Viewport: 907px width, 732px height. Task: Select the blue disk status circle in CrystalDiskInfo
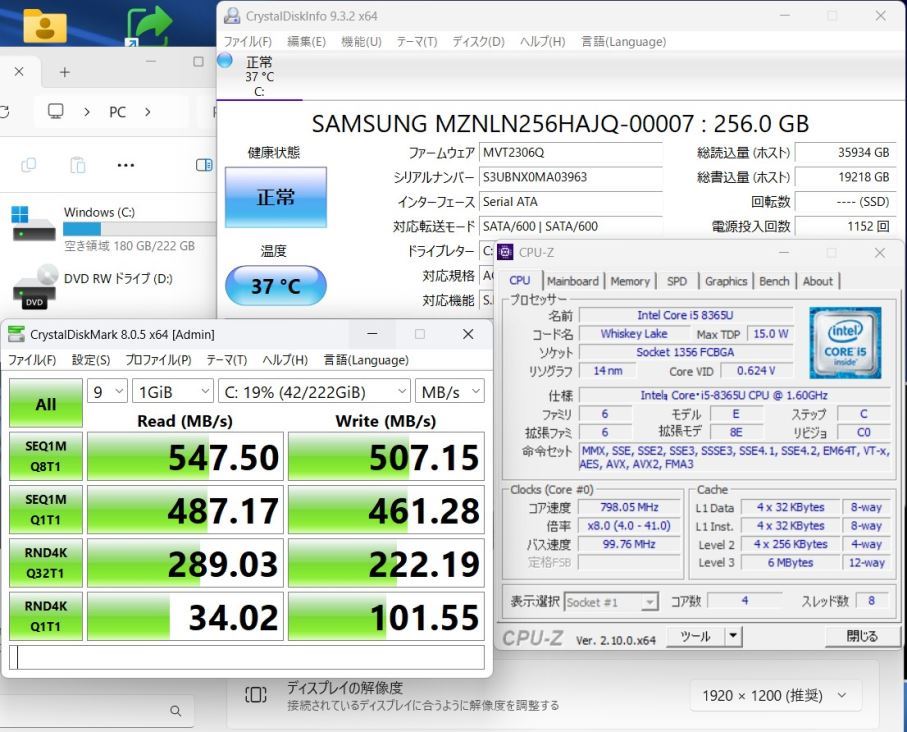[224, 60]
